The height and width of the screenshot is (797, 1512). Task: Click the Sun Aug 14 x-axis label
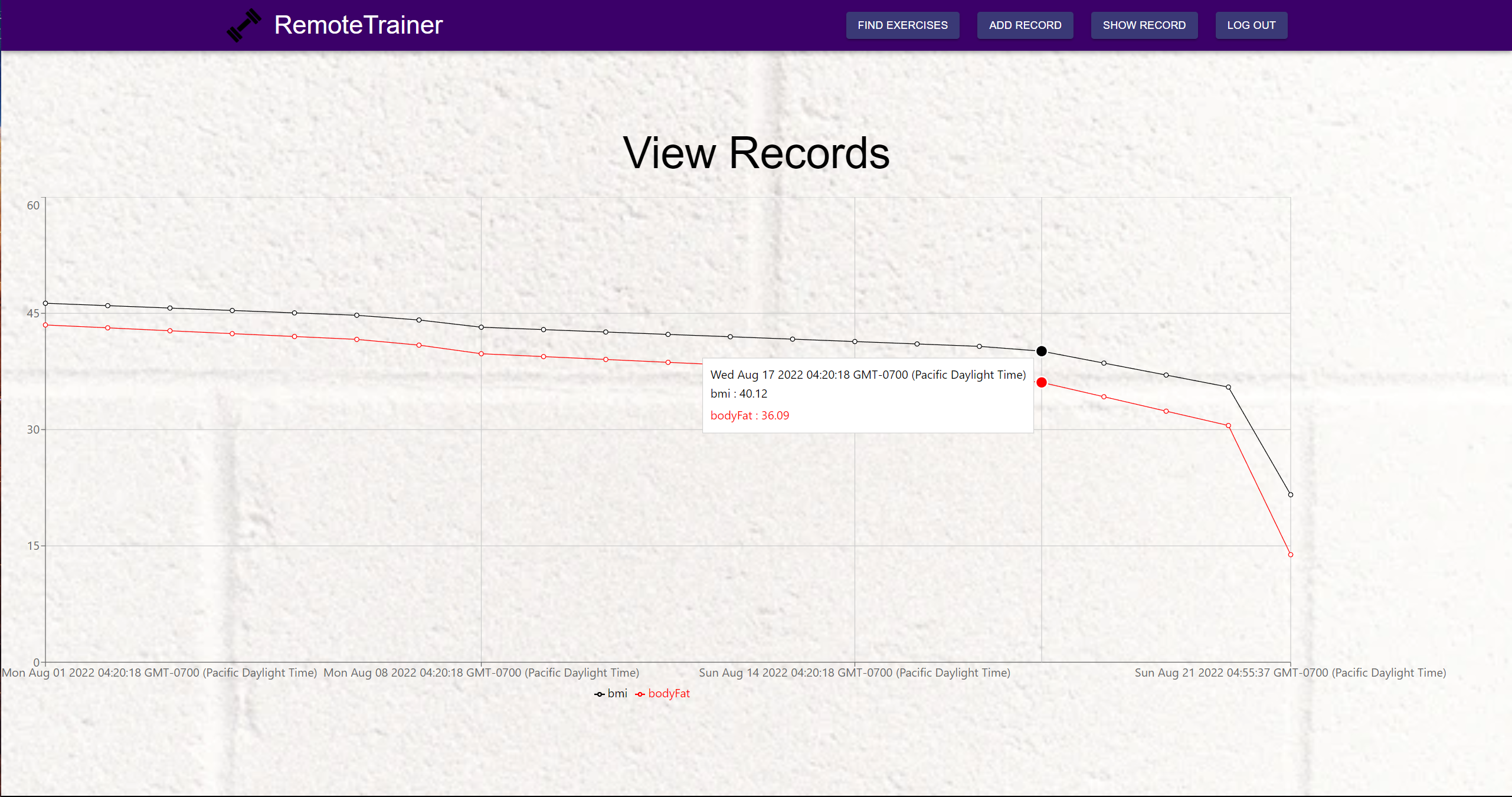pyautogui.click(x=855, y=673)
